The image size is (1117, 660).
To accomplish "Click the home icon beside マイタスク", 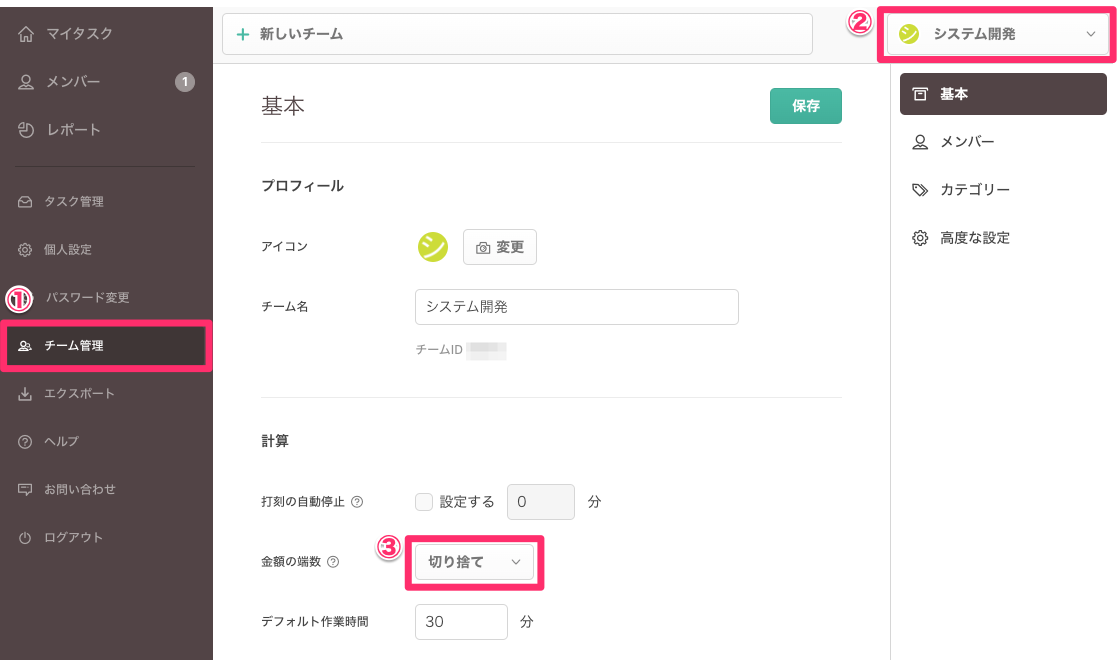I will (26, 34).
